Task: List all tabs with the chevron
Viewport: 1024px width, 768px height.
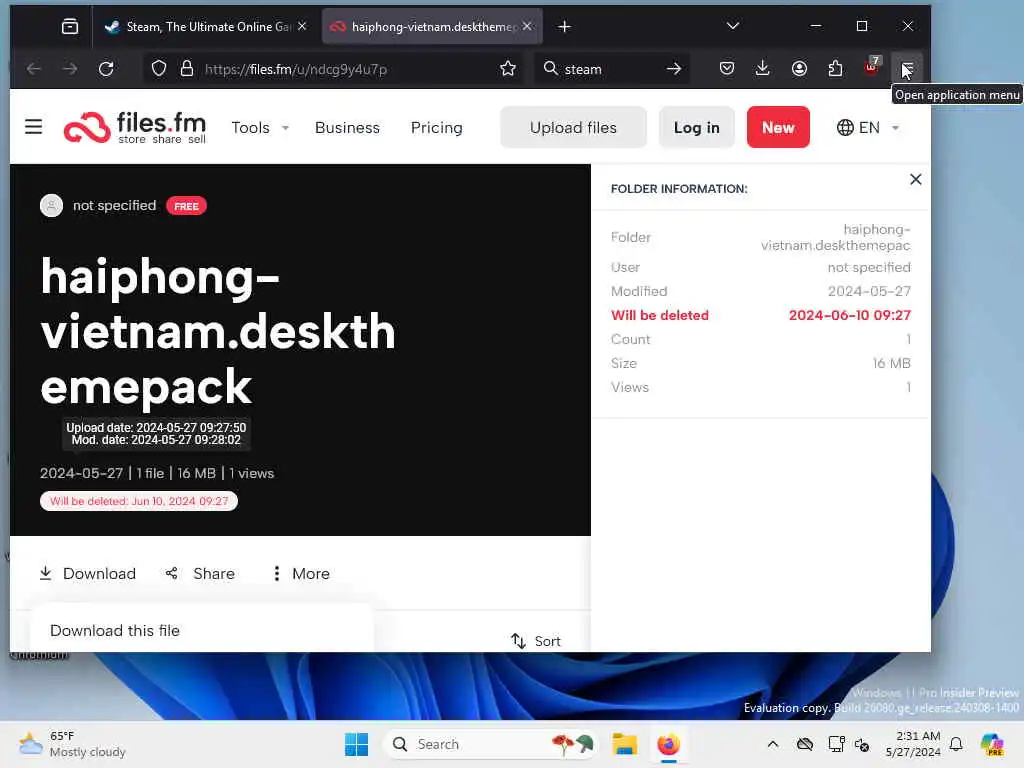Action: pos(733,26)
